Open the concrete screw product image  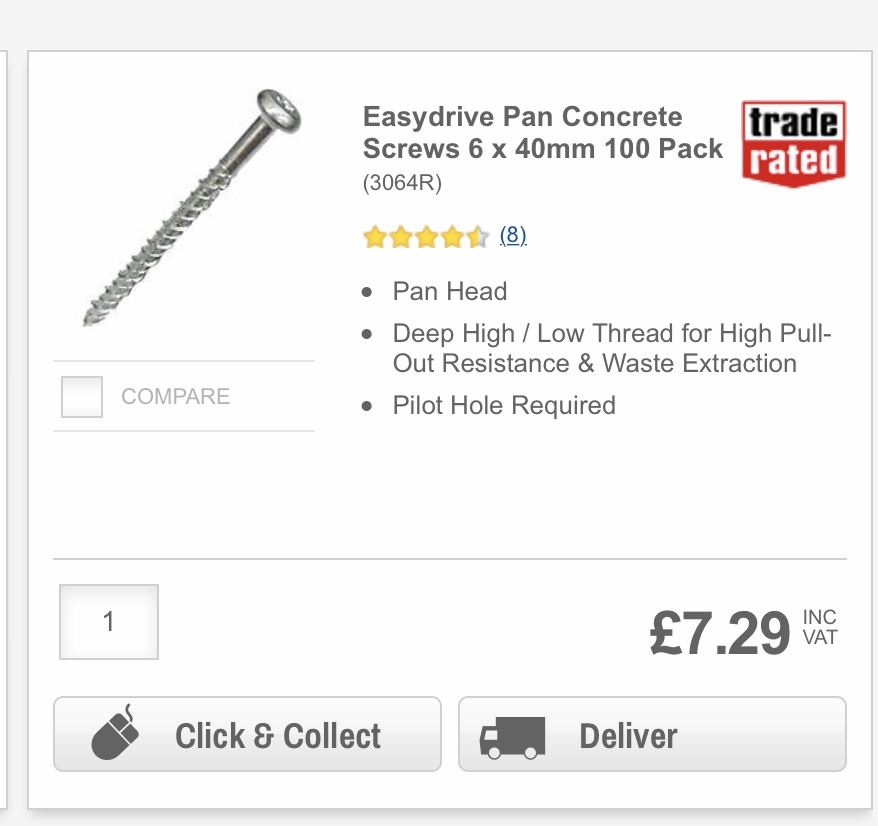(x=192, y=207)
